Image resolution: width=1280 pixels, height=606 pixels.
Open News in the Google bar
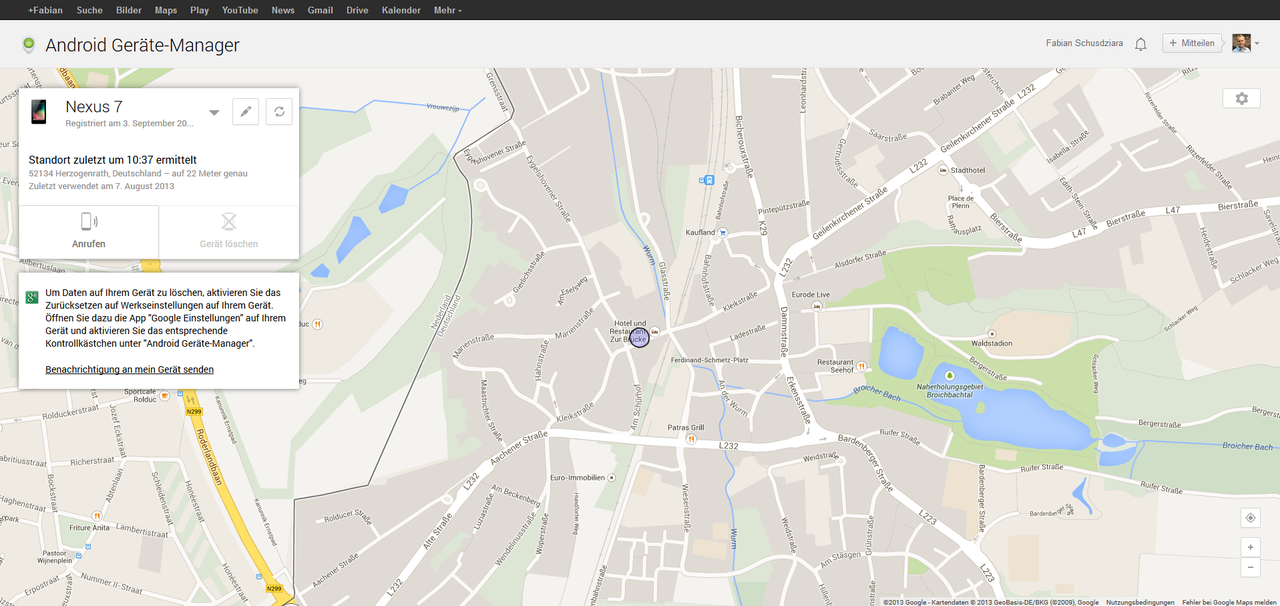[x=283, y=10]
